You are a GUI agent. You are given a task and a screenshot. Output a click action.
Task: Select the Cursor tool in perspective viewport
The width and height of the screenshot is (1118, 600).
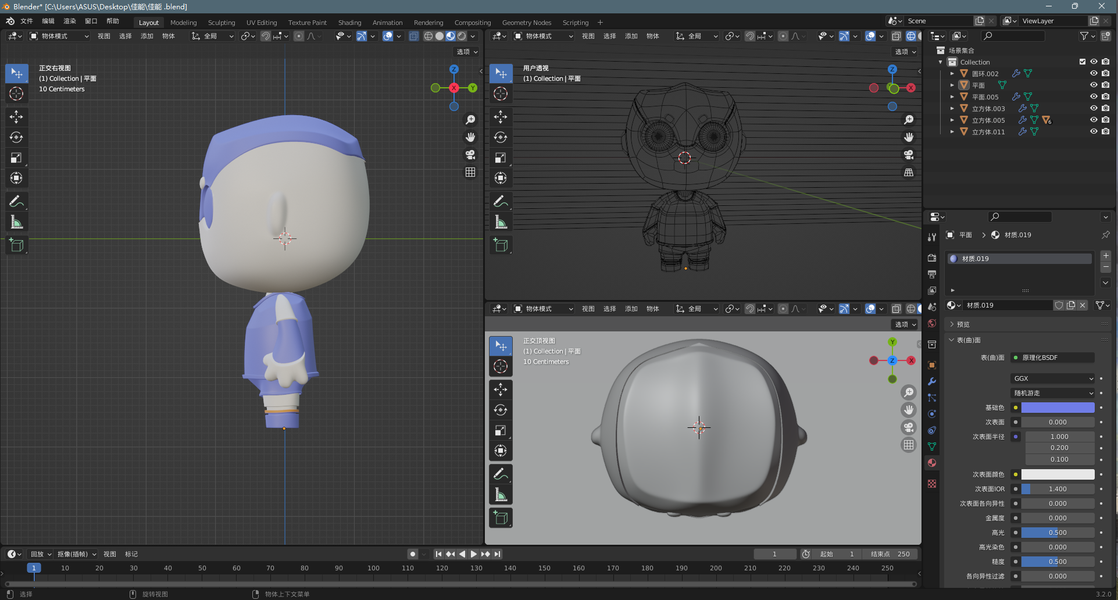[x=501, y=93]
